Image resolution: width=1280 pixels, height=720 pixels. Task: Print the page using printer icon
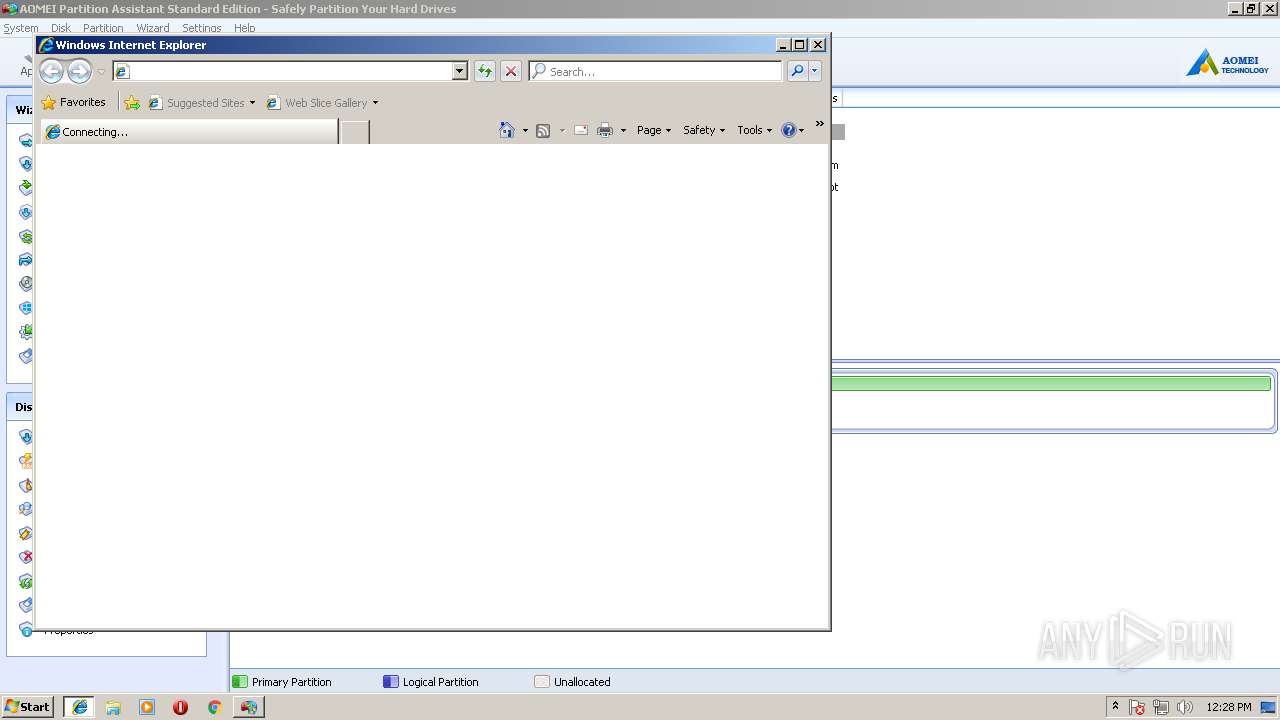(605, 130)
